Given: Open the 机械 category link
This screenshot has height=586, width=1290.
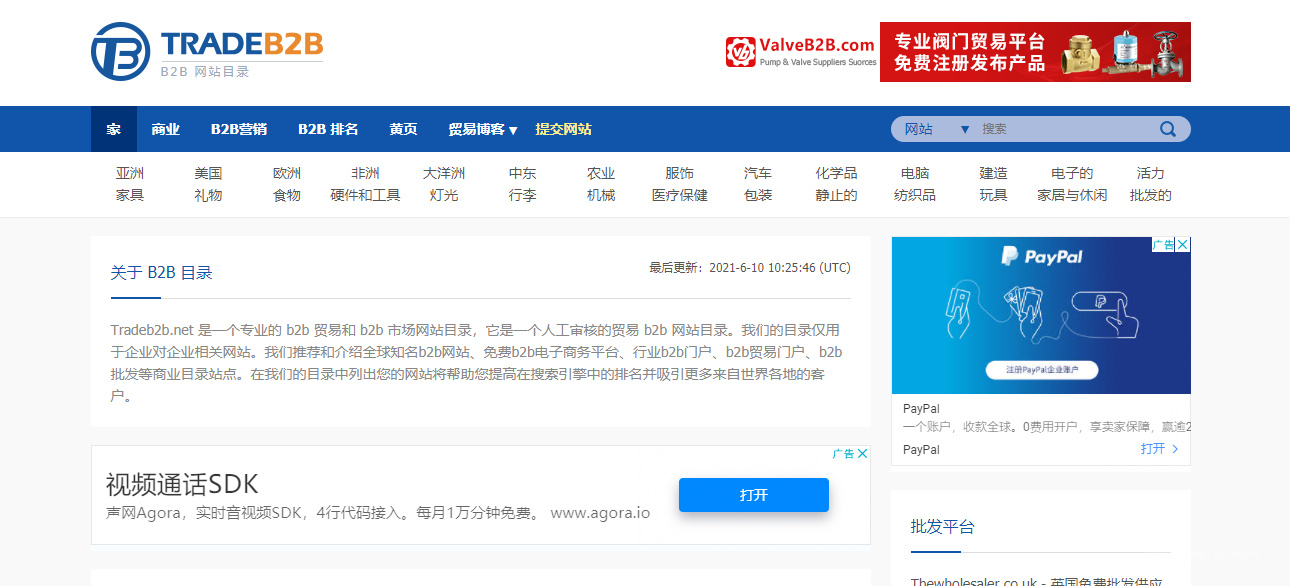Looking at the screenshot, I should pyautogui.click(x=601, y=195).
